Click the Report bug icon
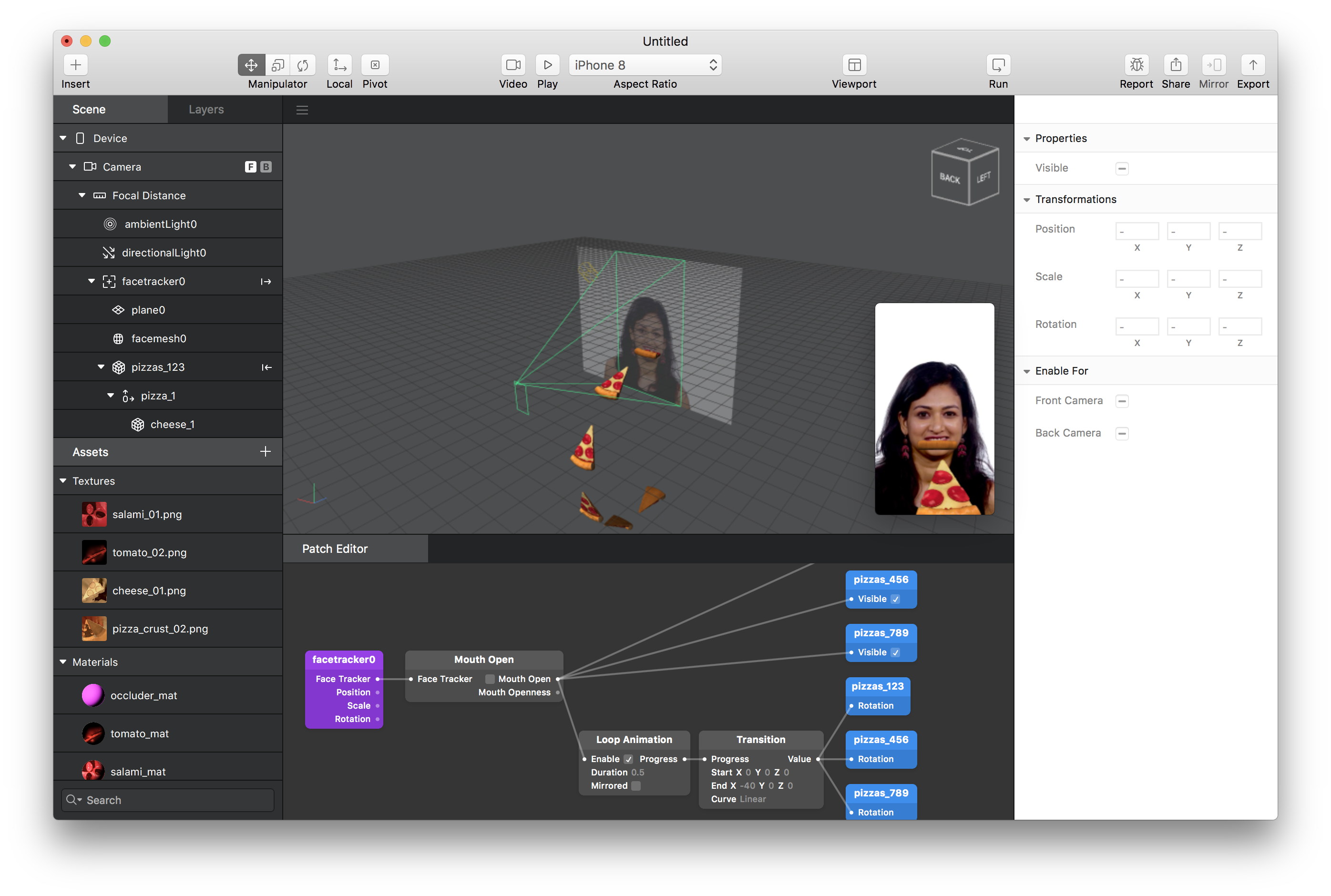 click(1136, 65)
